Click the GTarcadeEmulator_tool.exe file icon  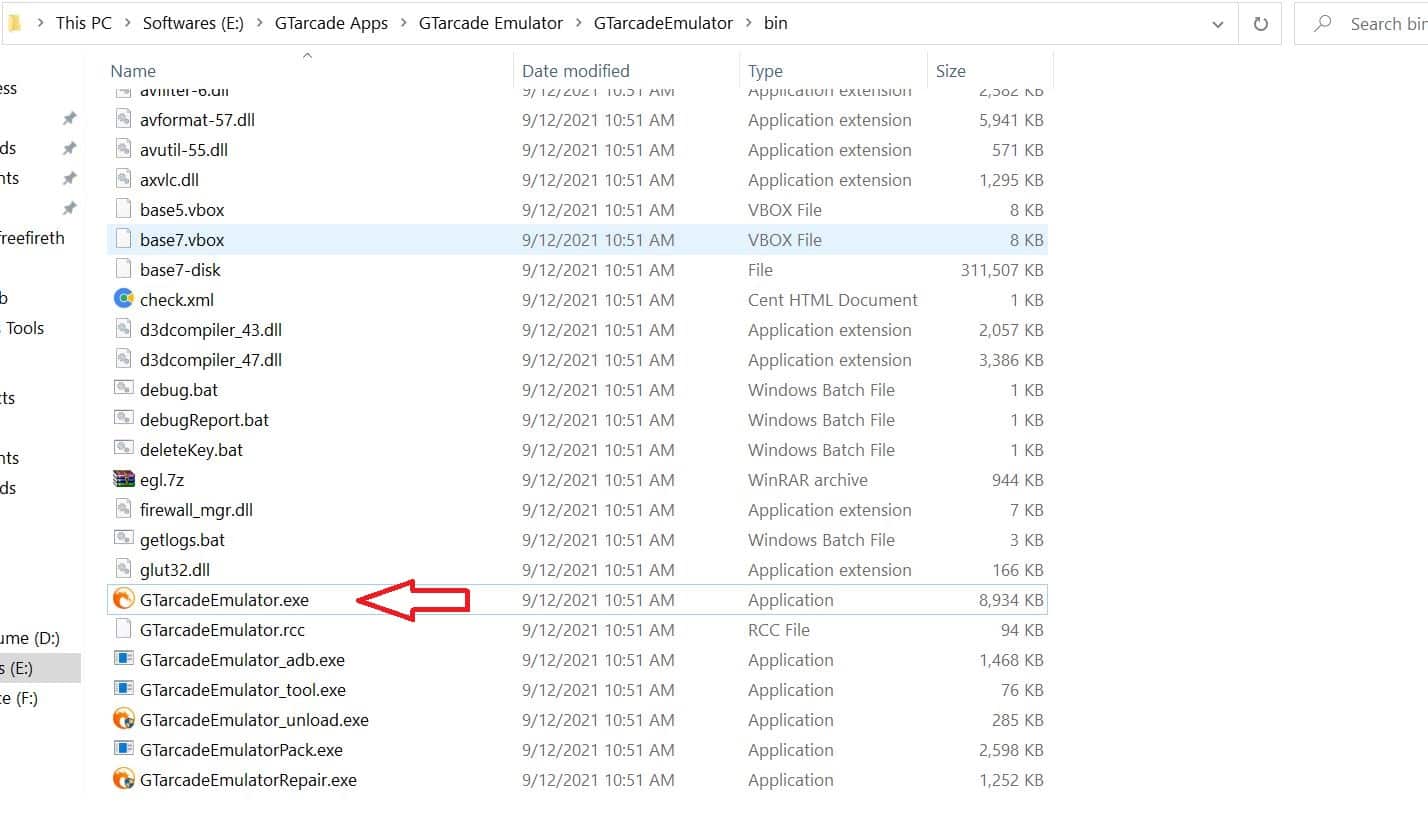pos(124,690)
